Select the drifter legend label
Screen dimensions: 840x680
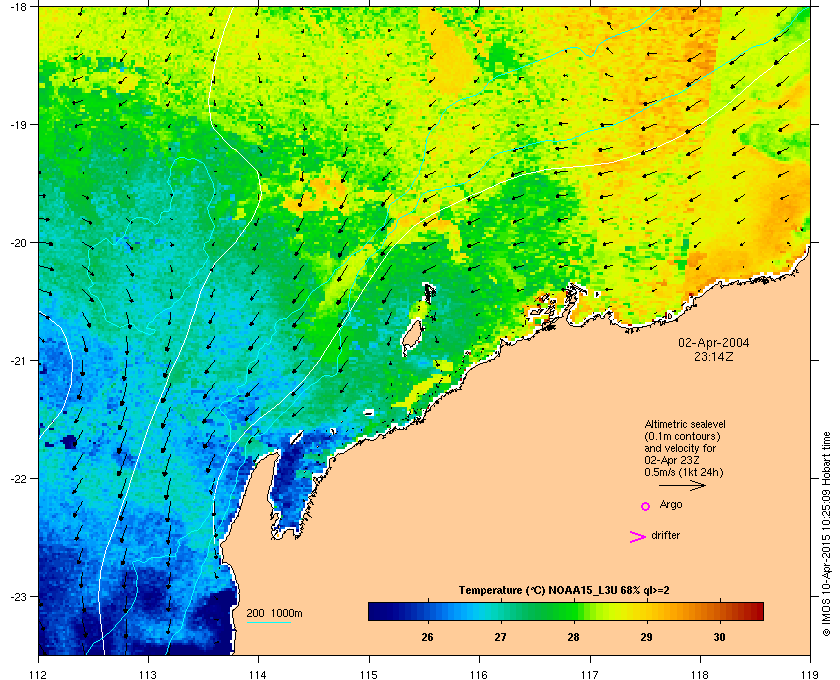[665, 535]
